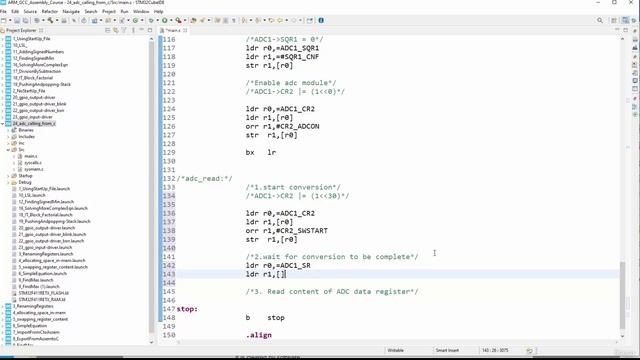Select 20_gpio_output-driver project
The height and width of the screenshot is (360, 640).
coord(34,98)
